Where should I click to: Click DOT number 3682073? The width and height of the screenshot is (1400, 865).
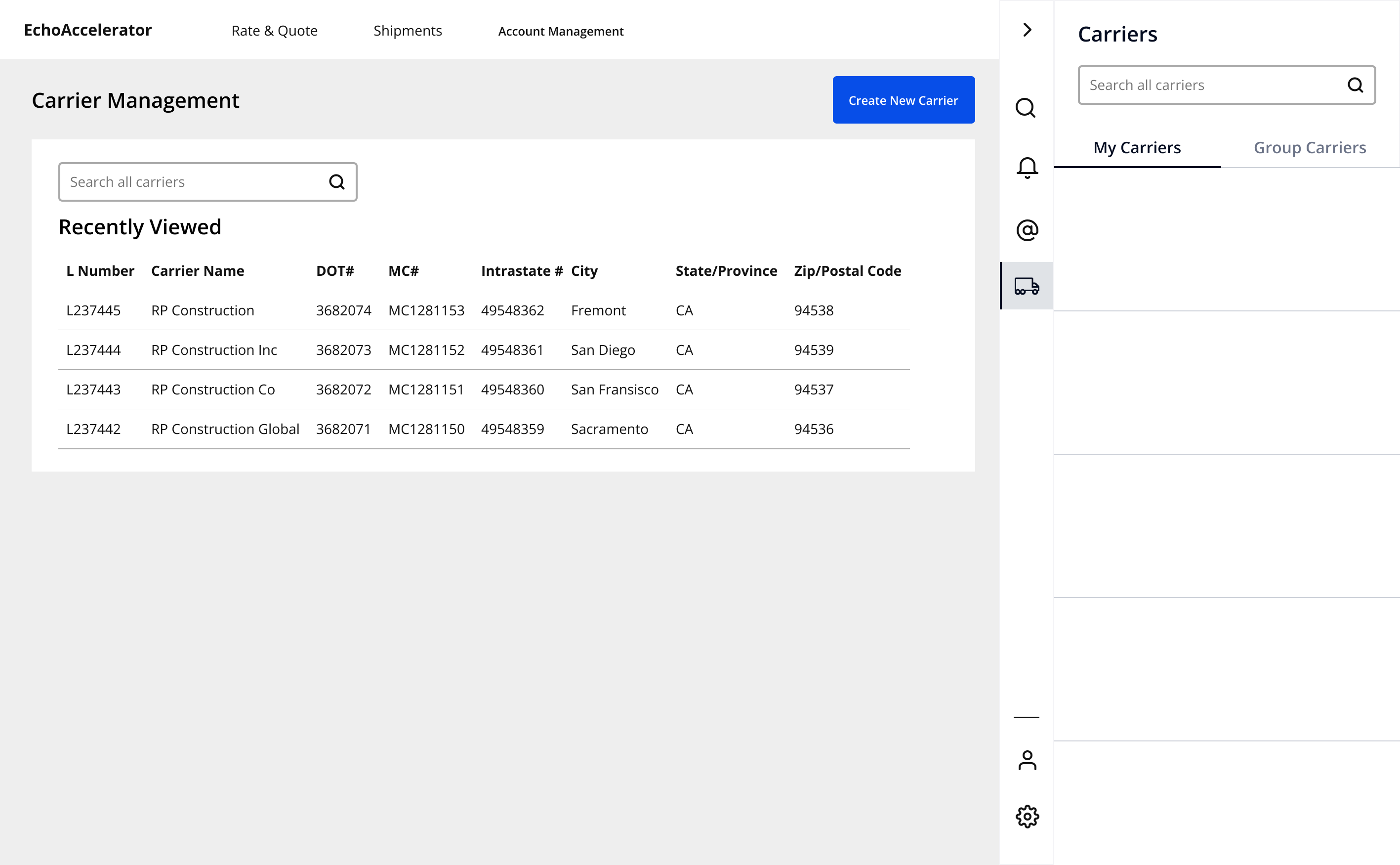pos(343,349)
